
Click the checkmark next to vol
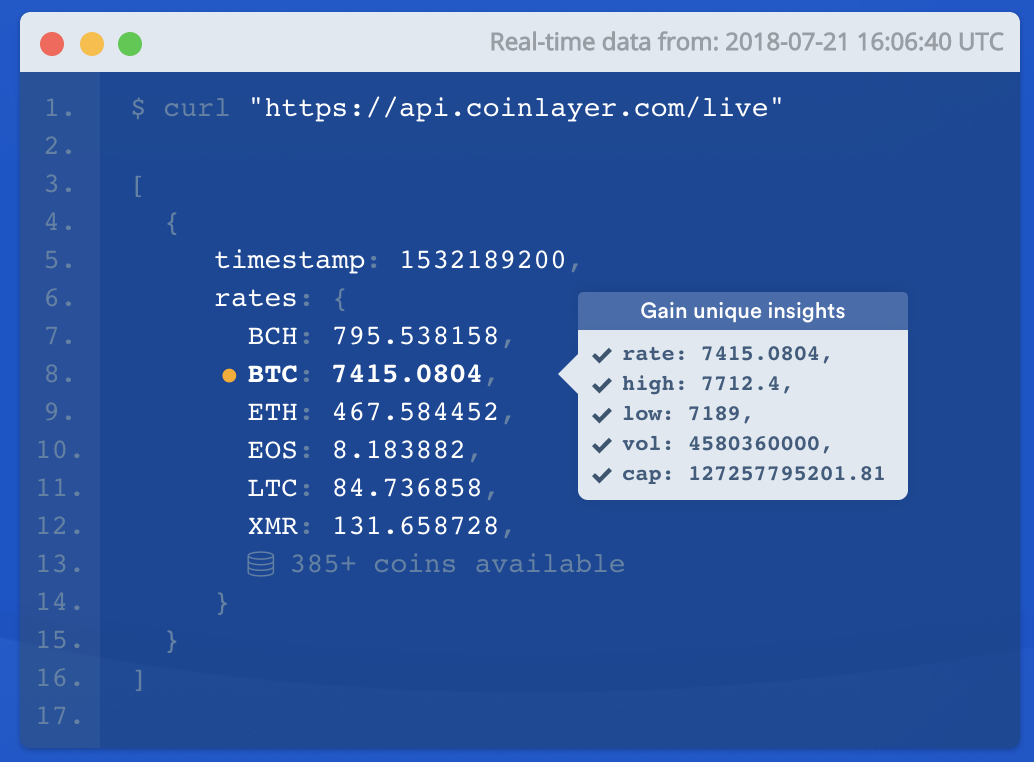pos(601,446)
